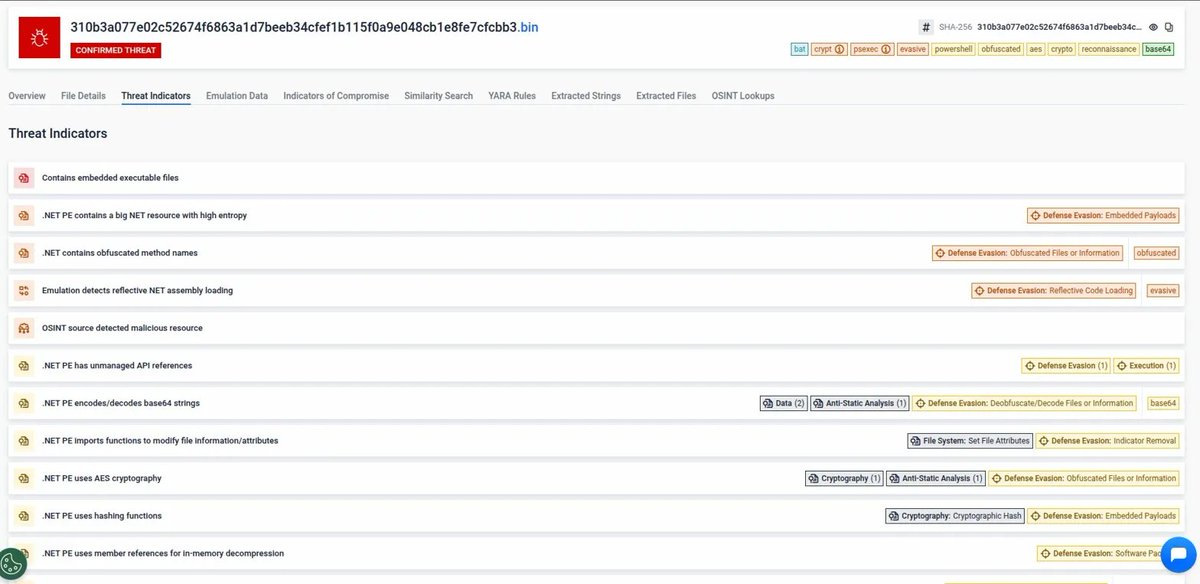Open the Extracted Strings tab
Image resolution: width=1200 pixels, height=584 pixels.
tap(586, 96)
